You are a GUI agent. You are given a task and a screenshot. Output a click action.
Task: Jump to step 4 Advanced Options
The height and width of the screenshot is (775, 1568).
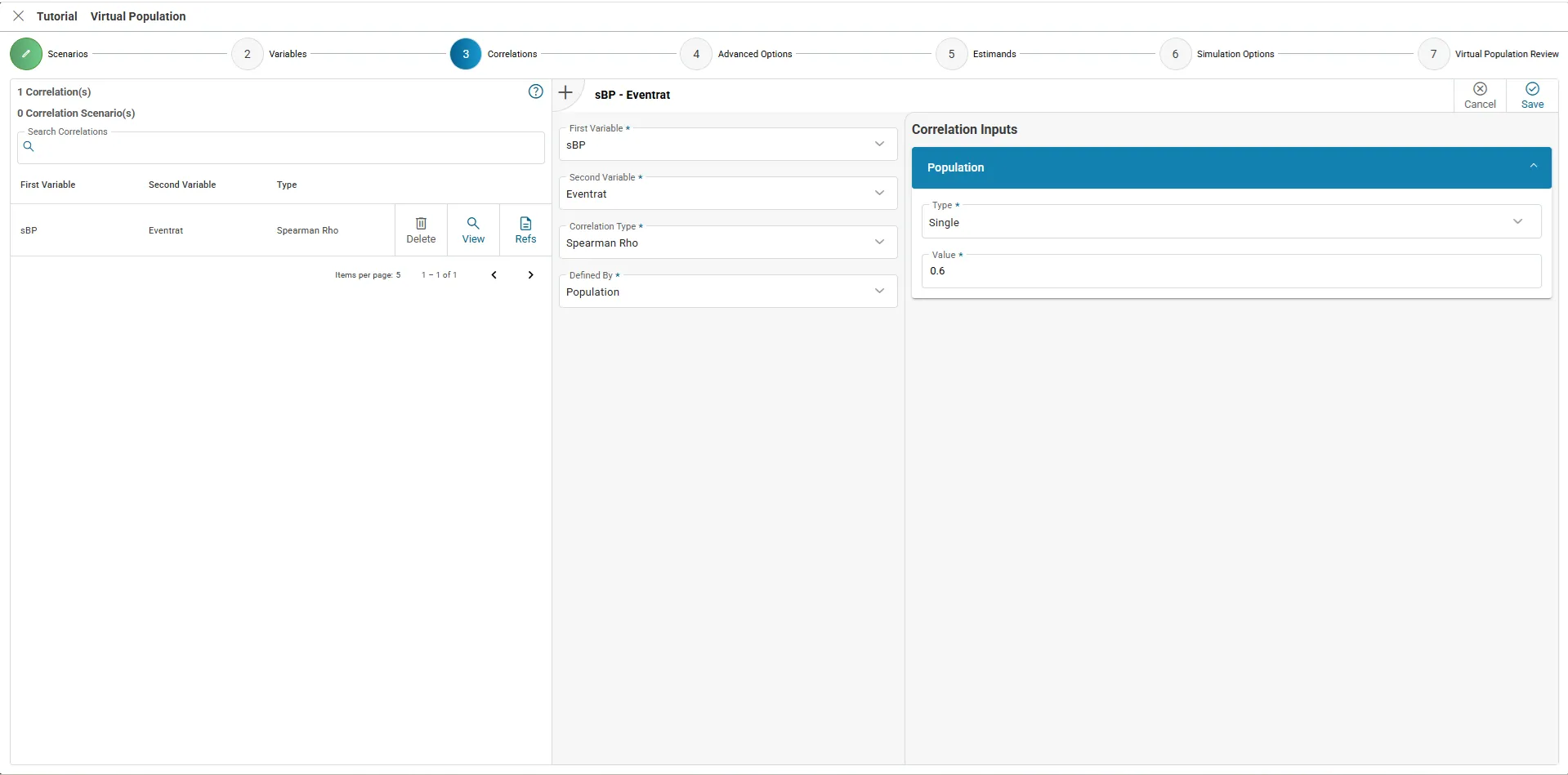(696, 54)
